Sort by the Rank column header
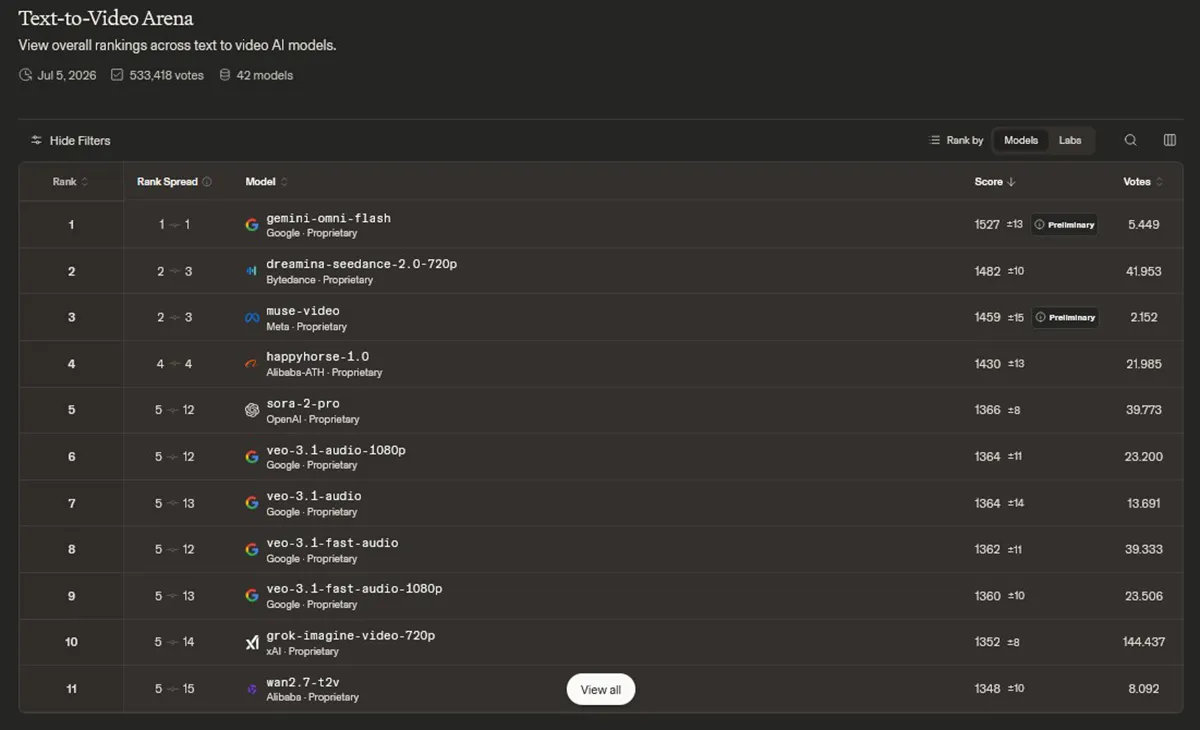Screen dimensions: 1200x730 point(70,182)
